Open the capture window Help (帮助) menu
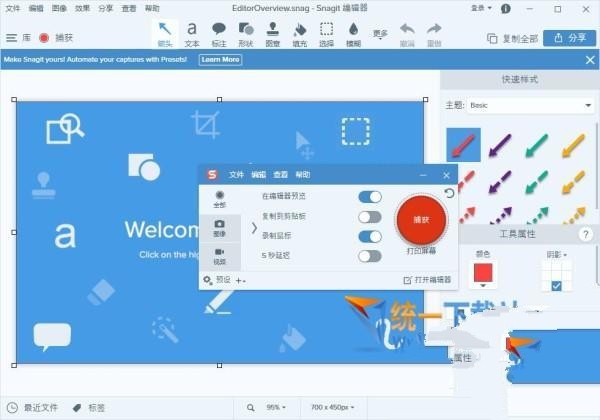The height and width of the screenshot is (420, 600). pos(303,175)
